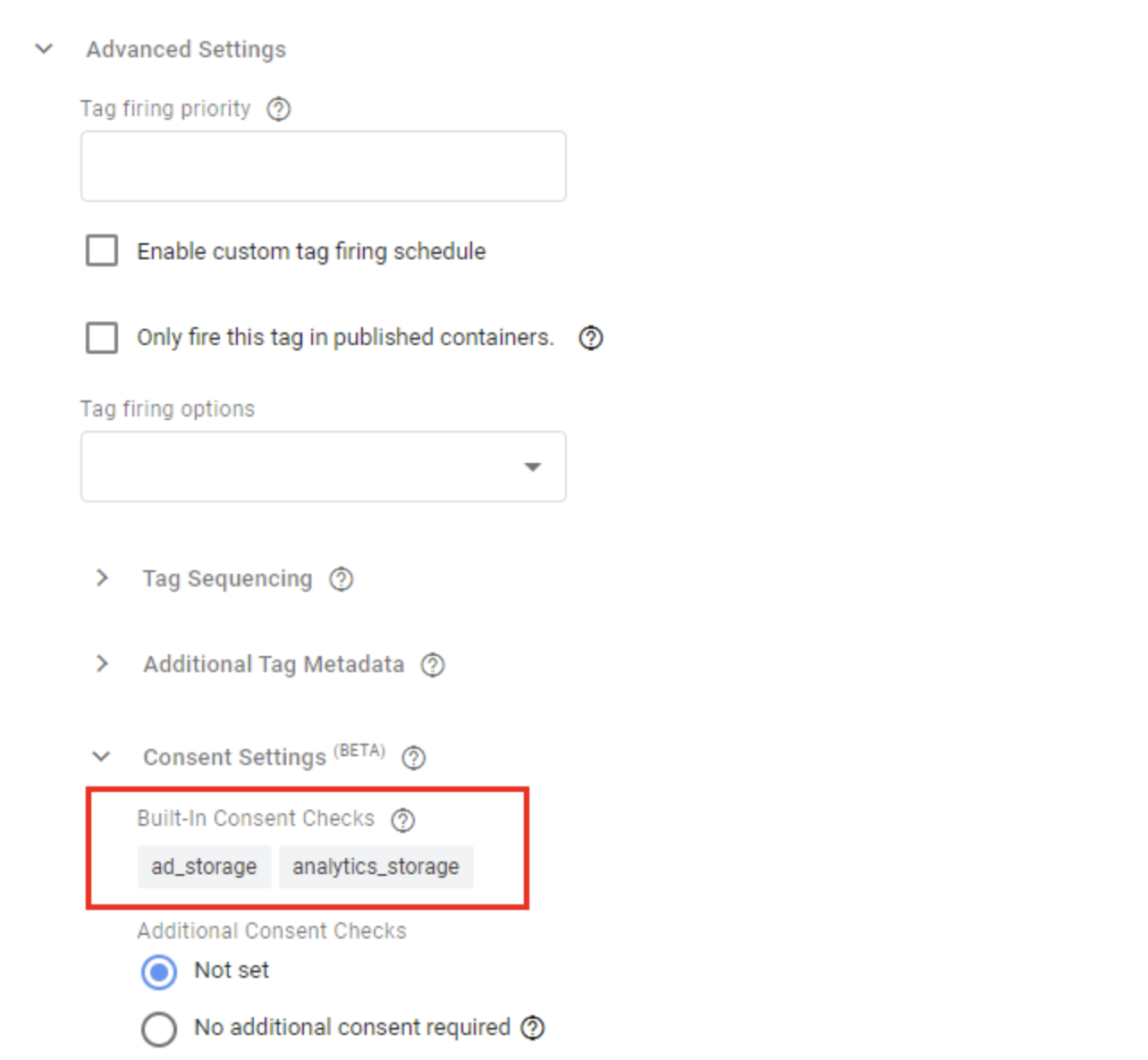Open the Tag Sequencing help tooltip

341,579
